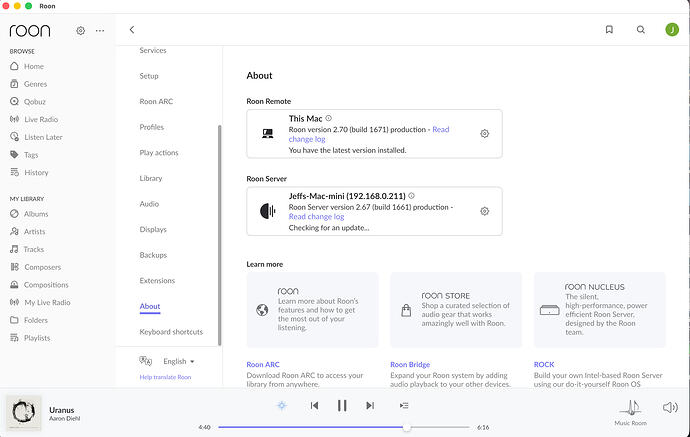The image size is (690, 437).
Task: Open the play queue icon
Action: pyautogui.click(x=404, y=405)
